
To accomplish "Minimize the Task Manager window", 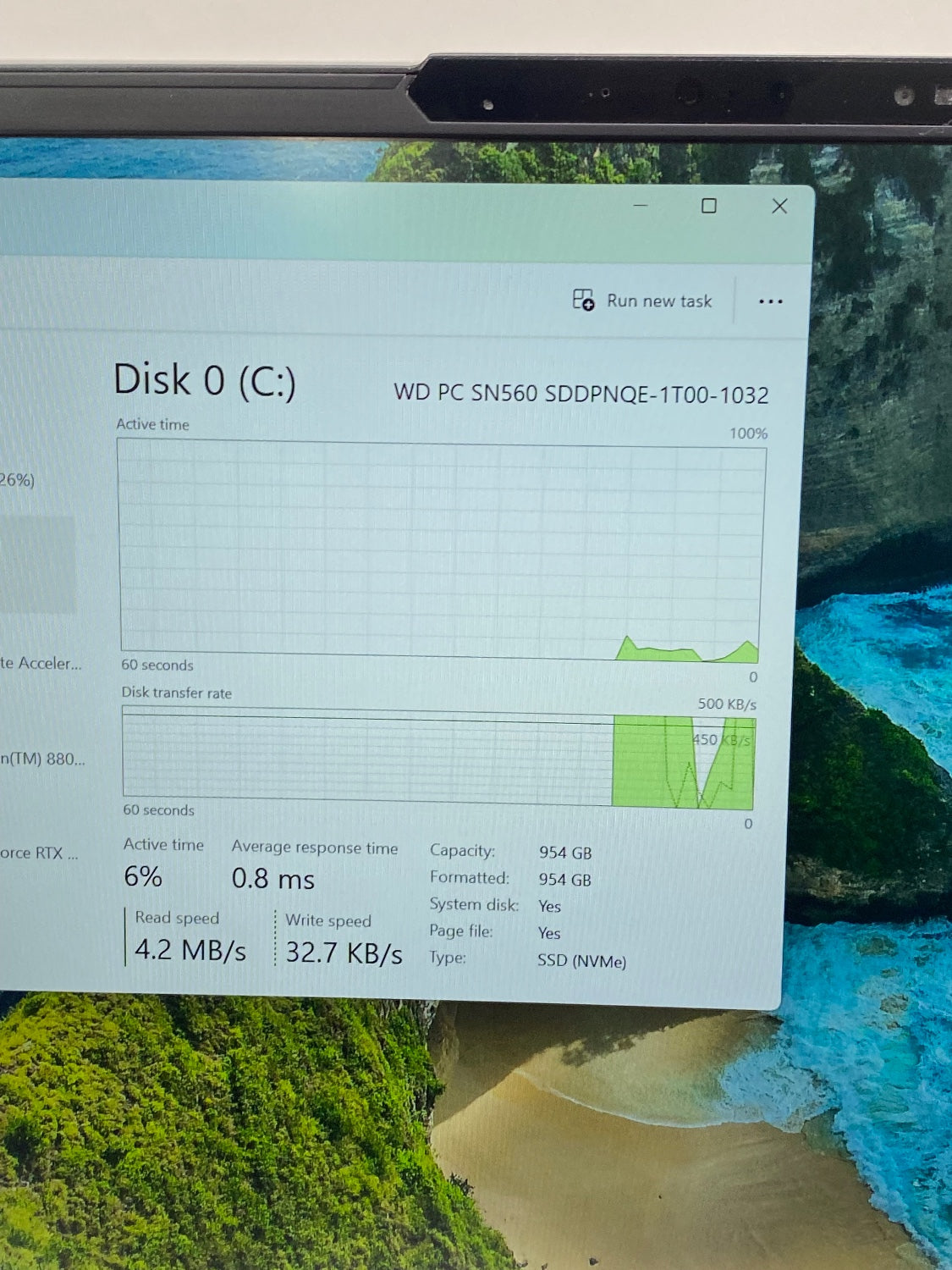I will coord(641,206).
